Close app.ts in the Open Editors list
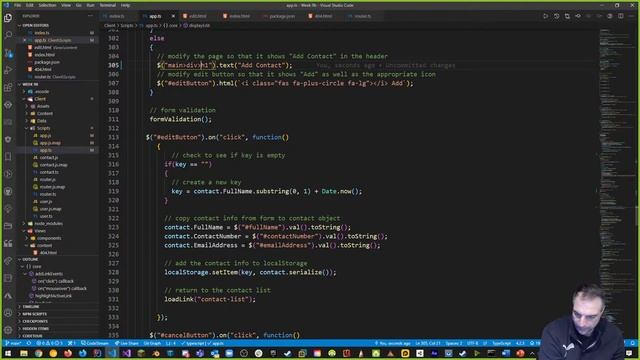The image size is (640, 360). (x=25, y=40)
